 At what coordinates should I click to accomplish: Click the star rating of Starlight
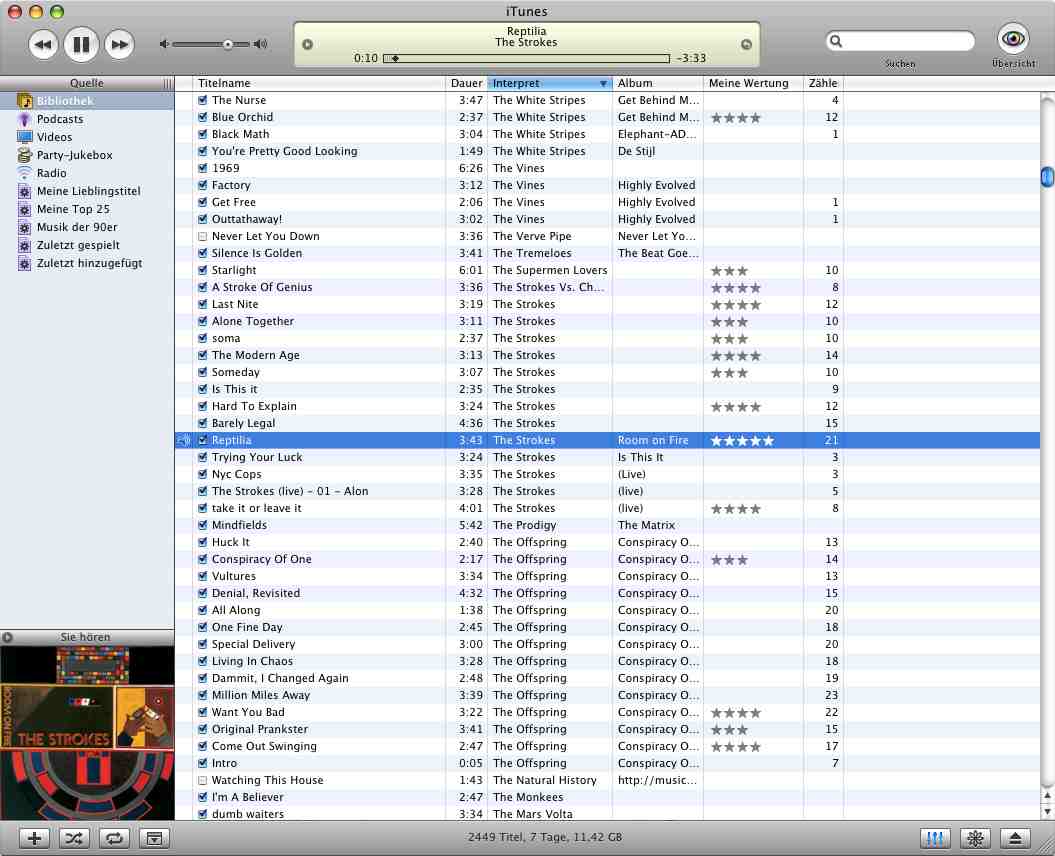[729, 271]
